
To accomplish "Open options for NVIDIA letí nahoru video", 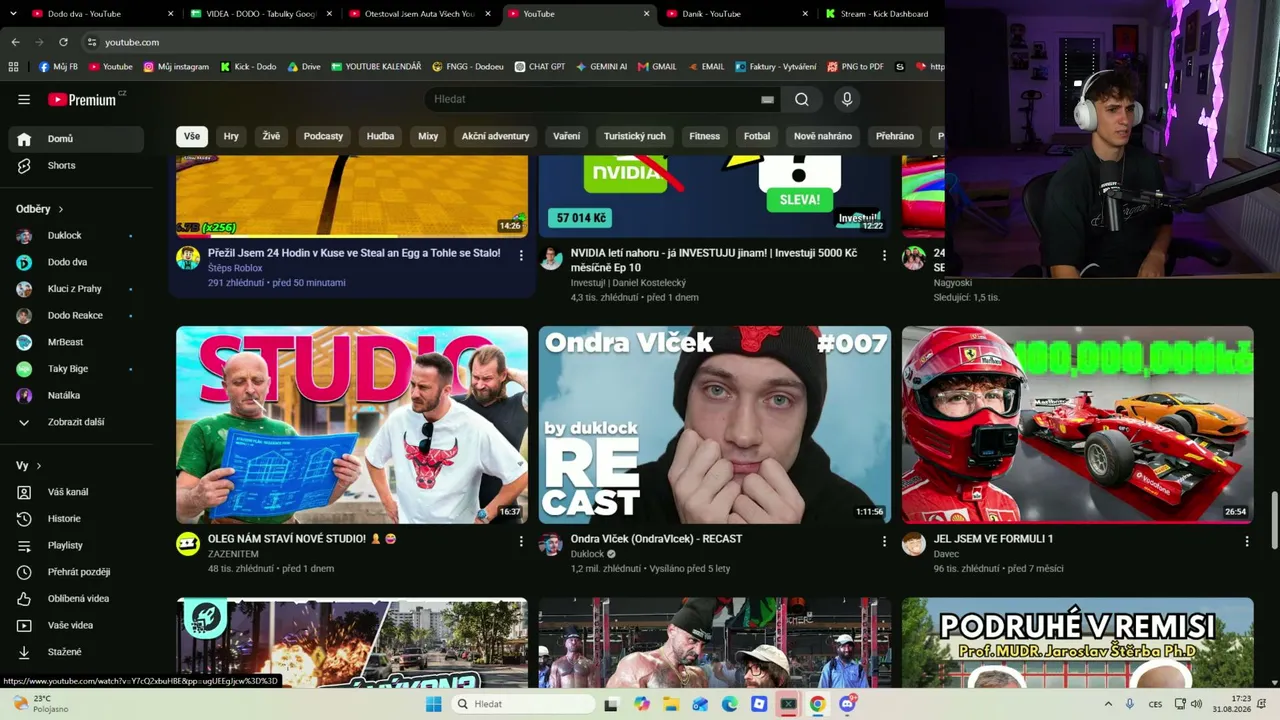I will [x=884, y=255].
